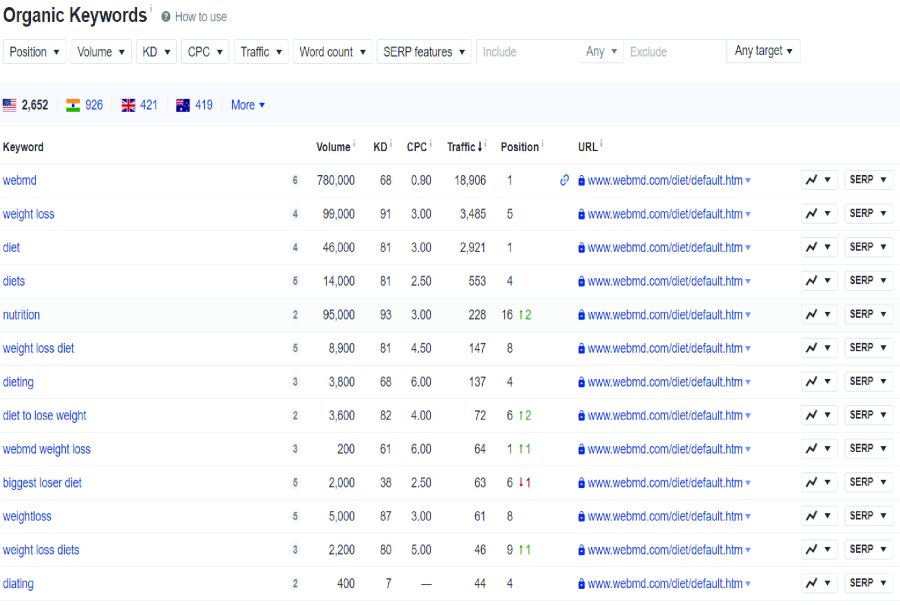Viewport: 900px width, 605px height.
Task: Open the Word count filter dropdown
Action: (x=332, y=52)
